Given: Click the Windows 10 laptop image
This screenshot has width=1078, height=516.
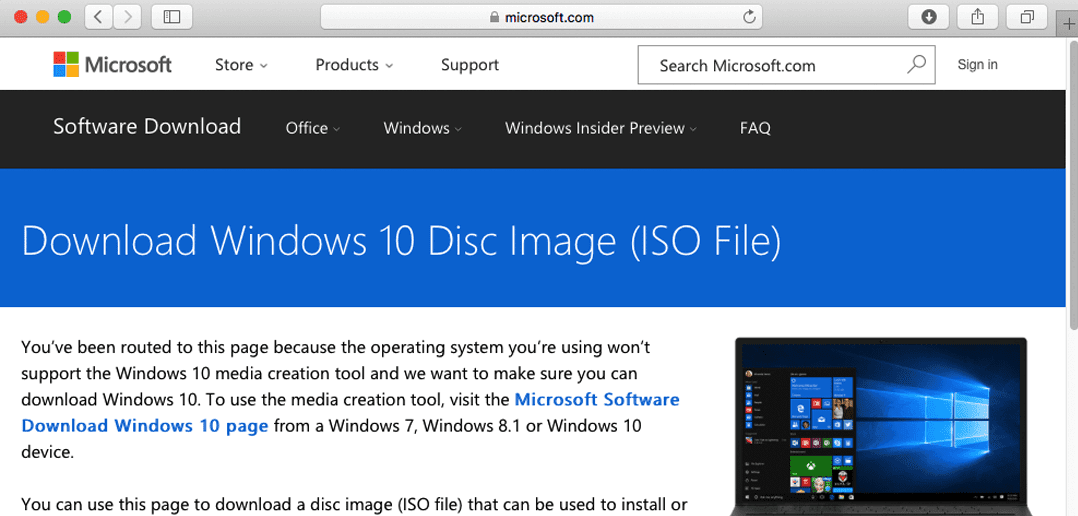Looking at the screenshot, I should [881, 426].
